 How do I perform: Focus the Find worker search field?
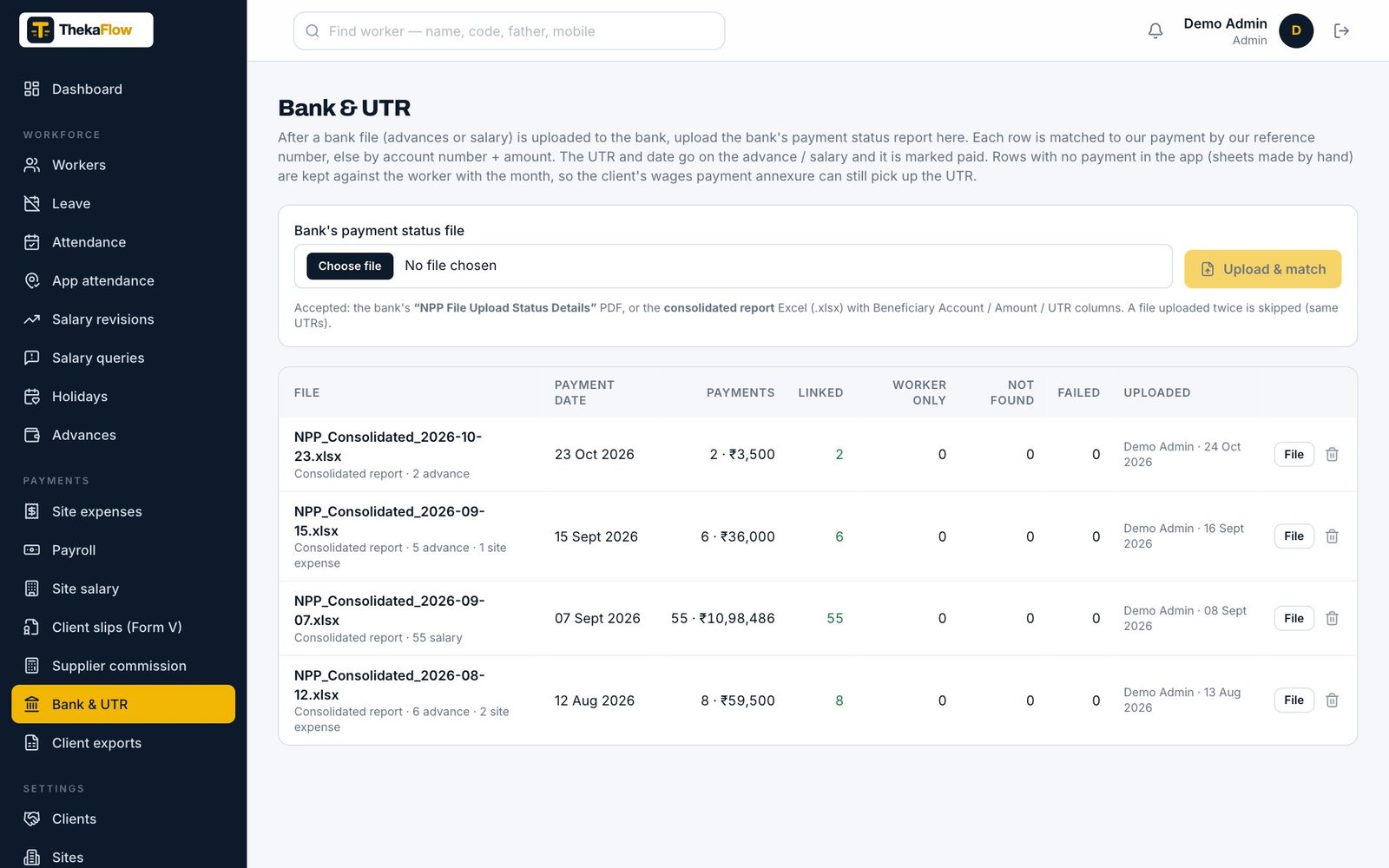pos(509,31)
